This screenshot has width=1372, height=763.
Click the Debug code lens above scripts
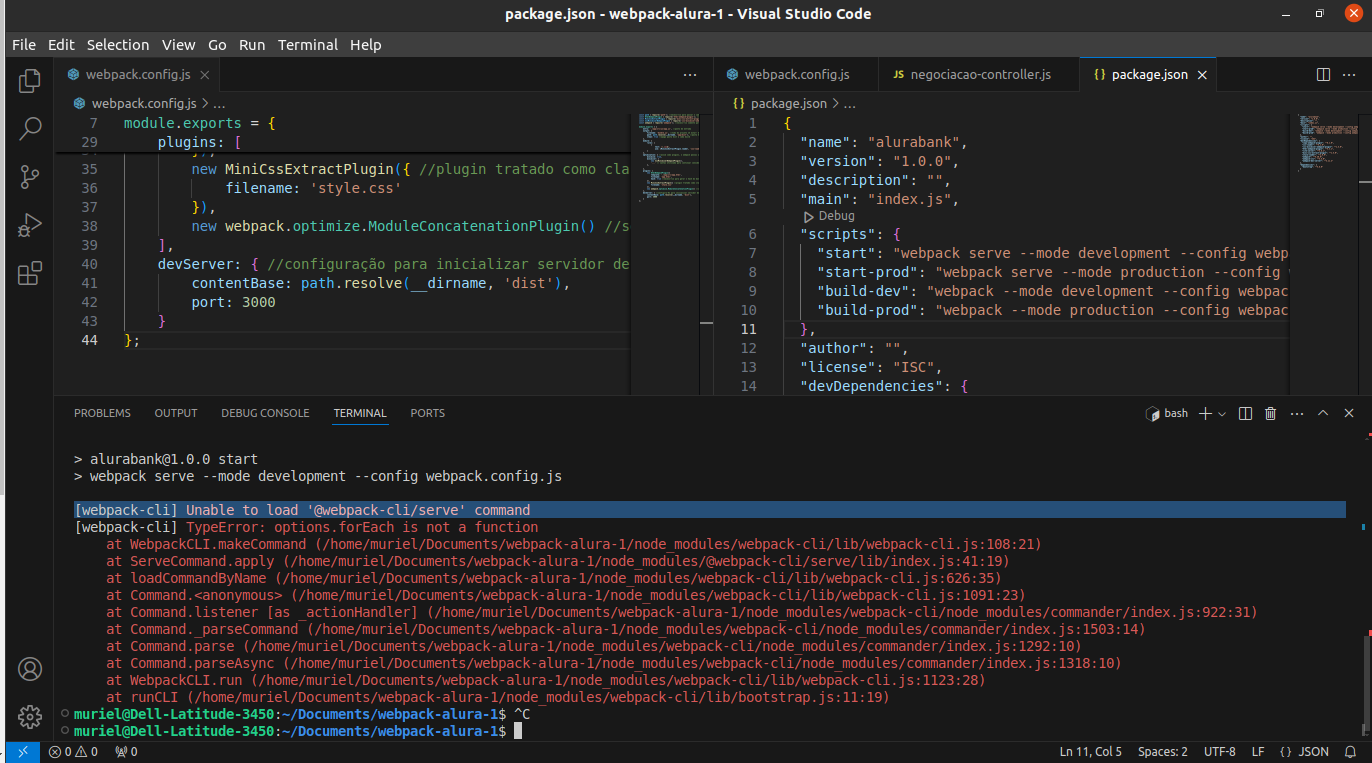tap(836, 216)
